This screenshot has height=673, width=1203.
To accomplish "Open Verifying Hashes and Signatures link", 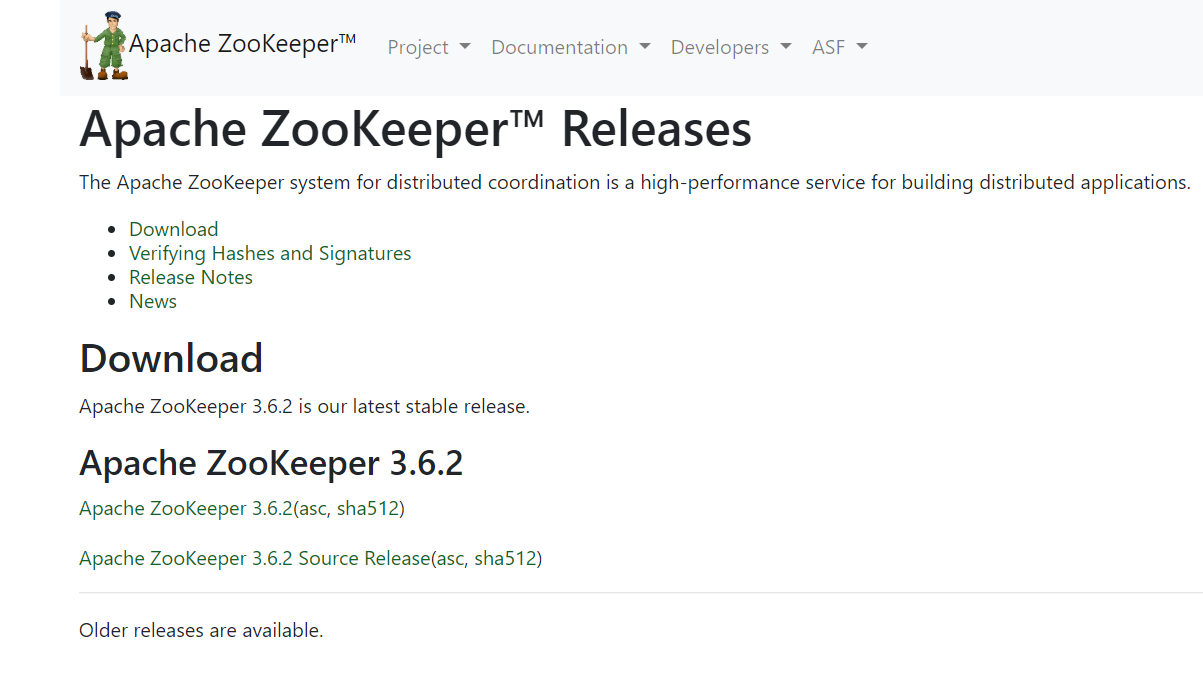I will [x=270, y=253].
